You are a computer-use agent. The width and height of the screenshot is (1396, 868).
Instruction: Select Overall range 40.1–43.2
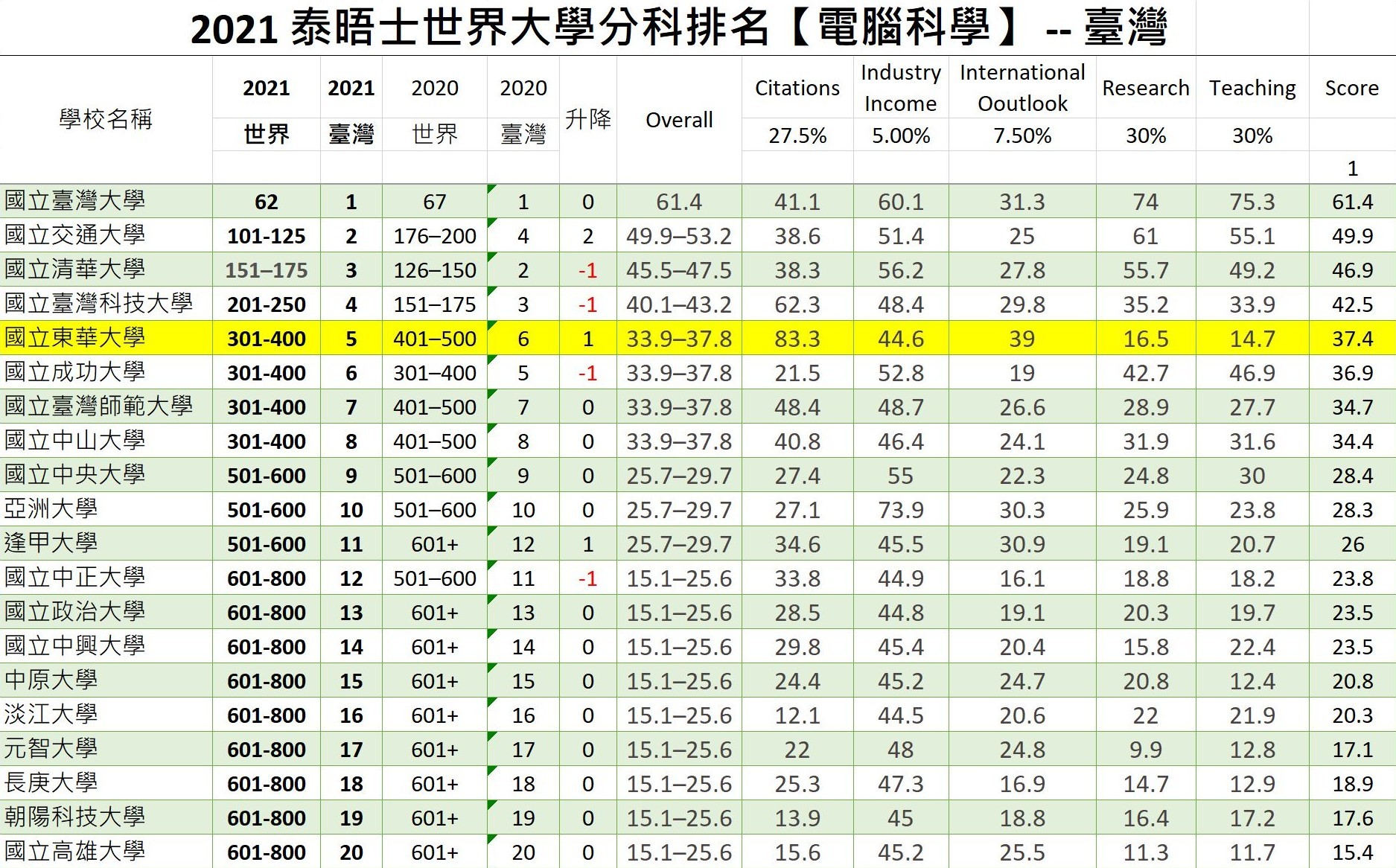pyautogui.click(x=679, y=304)
